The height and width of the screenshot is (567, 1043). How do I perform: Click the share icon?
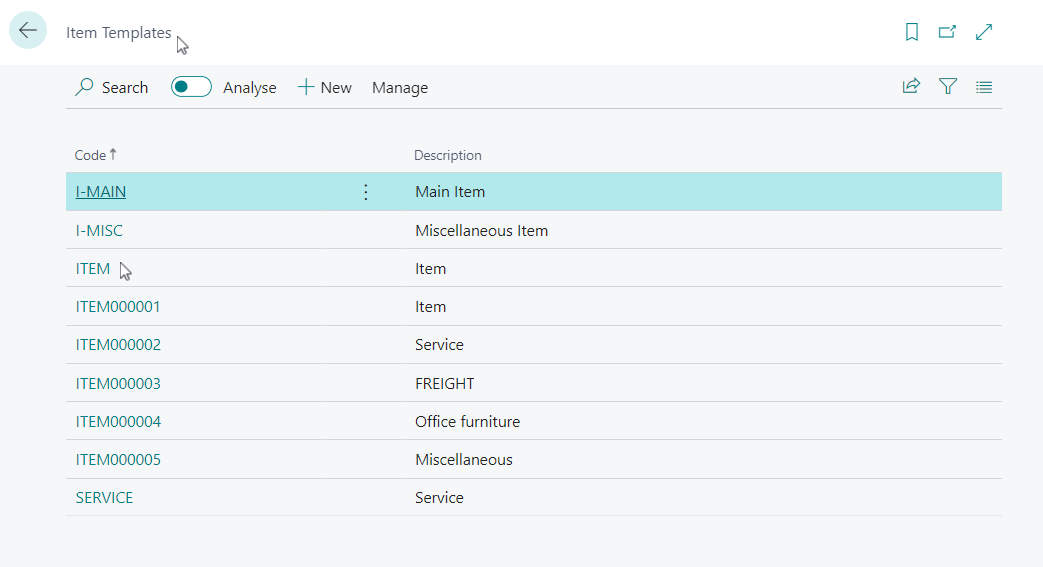911,87
